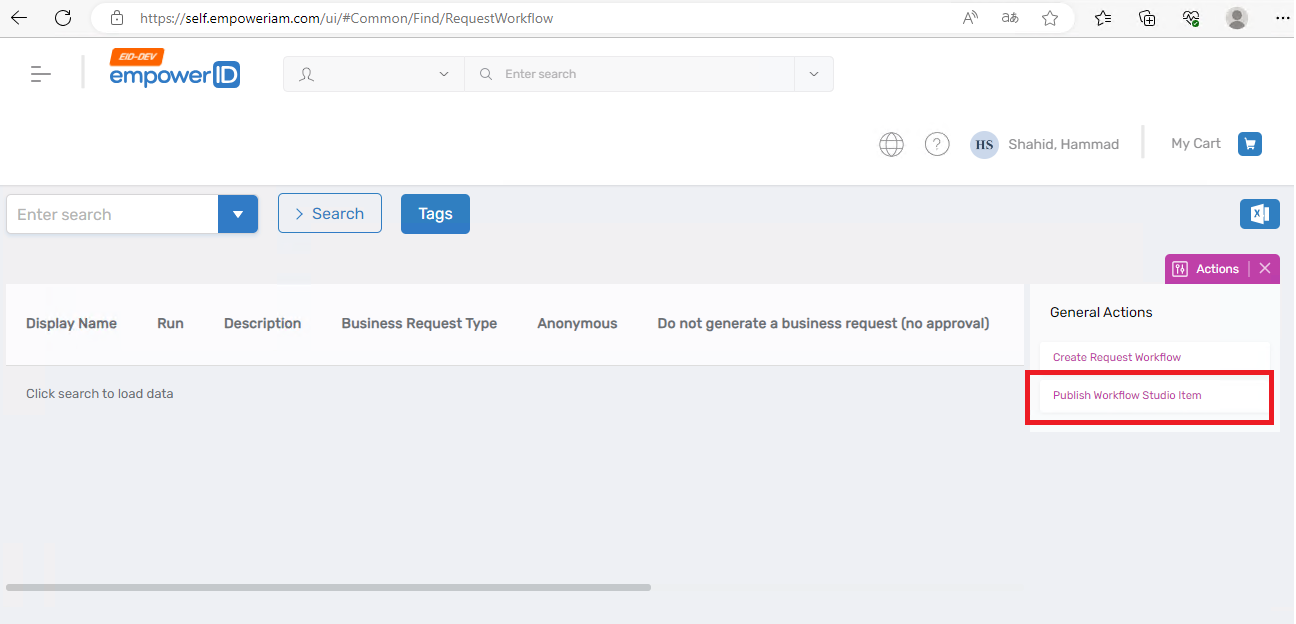Open the blue filter dropdown arrow
This screenshot has height=624, width=1296.
[x=238, y=214]
